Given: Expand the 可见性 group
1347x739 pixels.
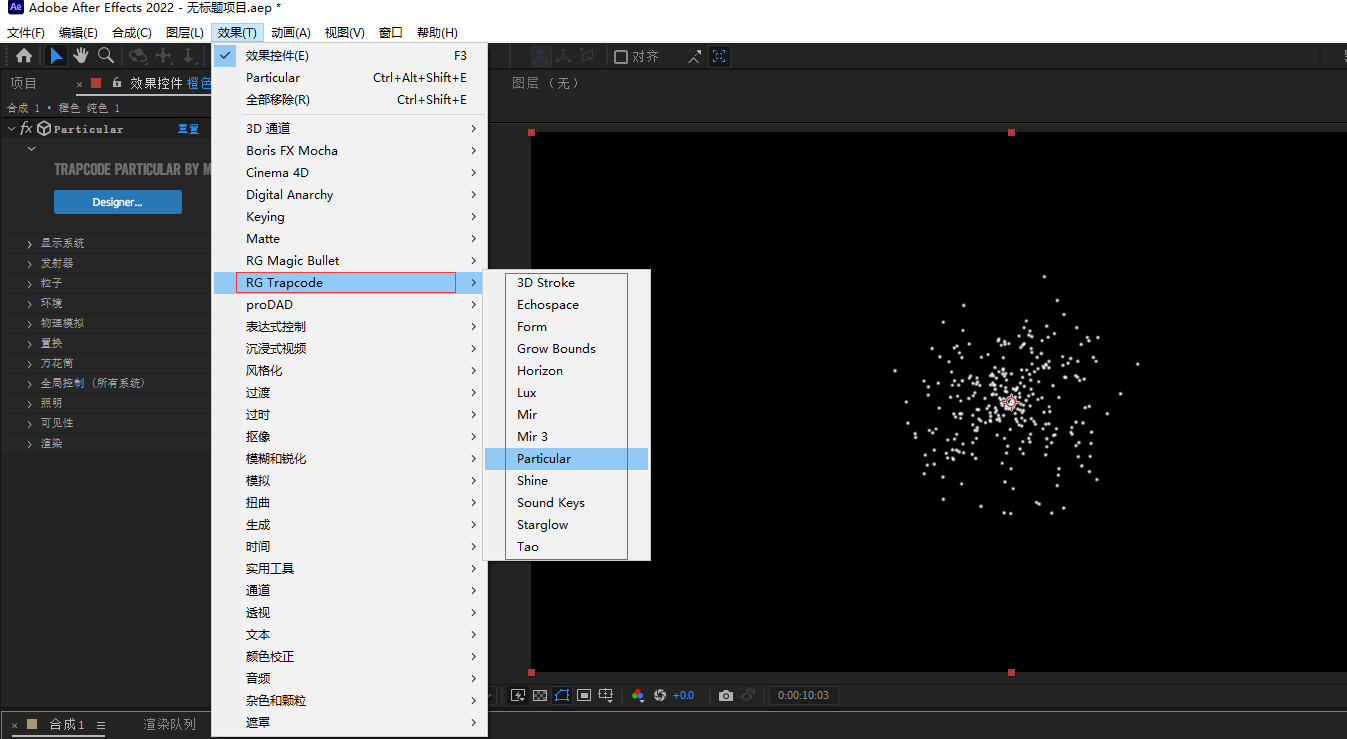Looking at the screenshot, I should click(x=30, y=423).
